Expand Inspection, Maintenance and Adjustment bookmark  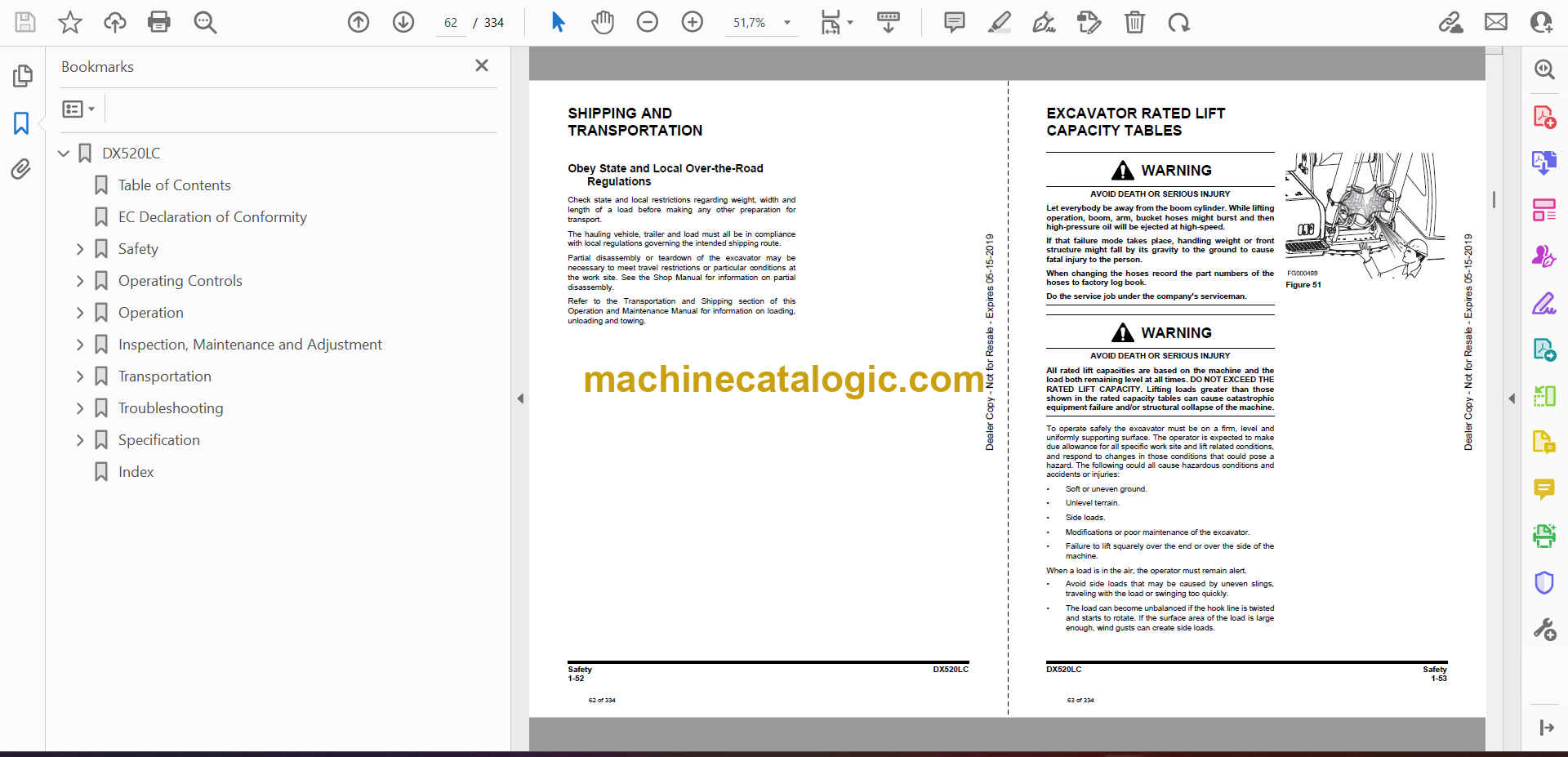tap(80, 345)
